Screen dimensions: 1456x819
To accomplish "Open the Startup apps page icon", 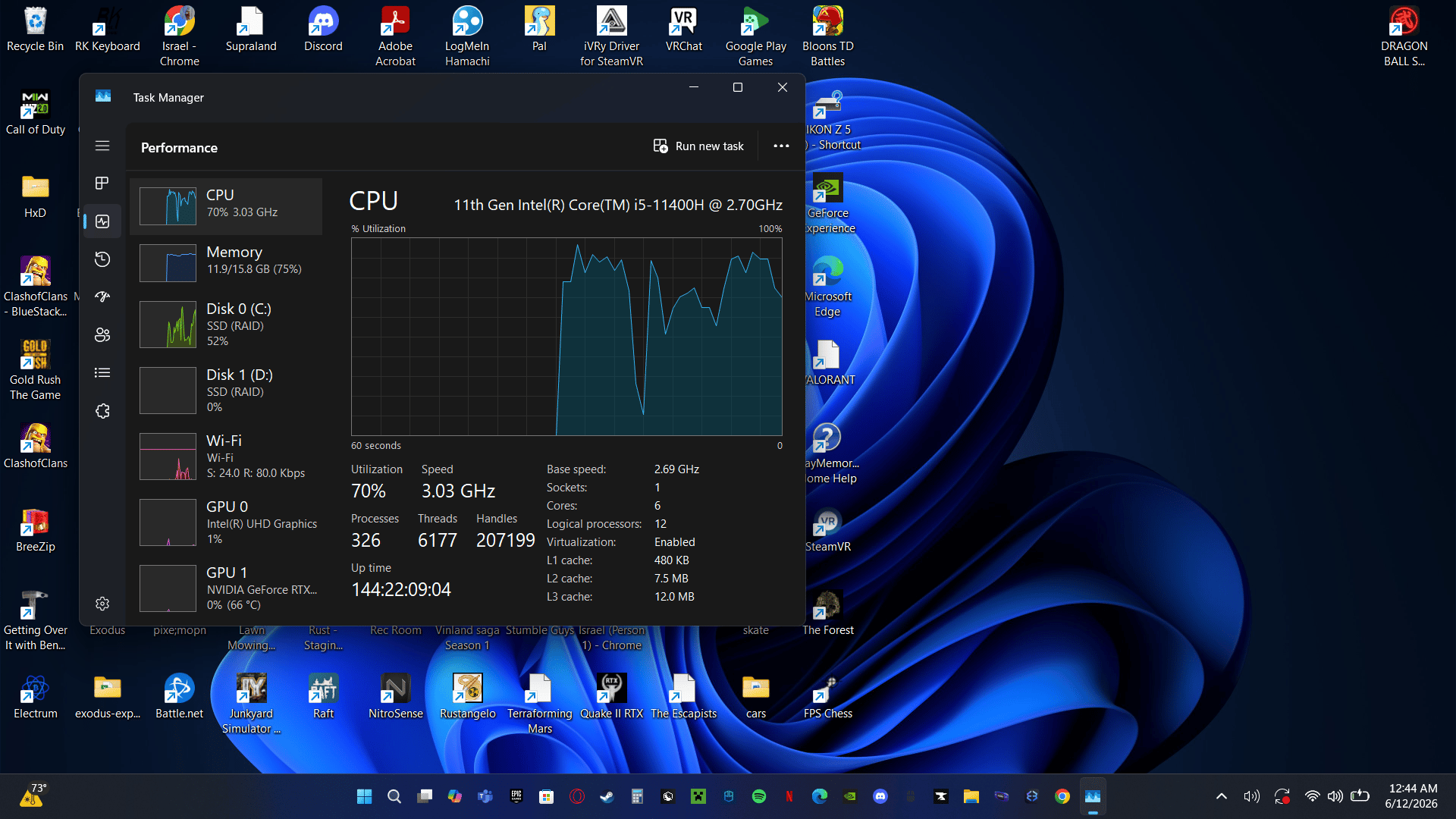I will [x=102, y=297].
